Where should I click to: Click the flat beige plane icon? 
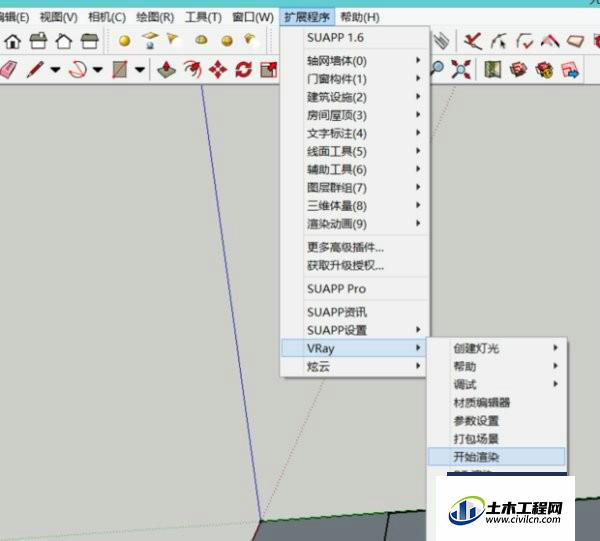[576, 41]
